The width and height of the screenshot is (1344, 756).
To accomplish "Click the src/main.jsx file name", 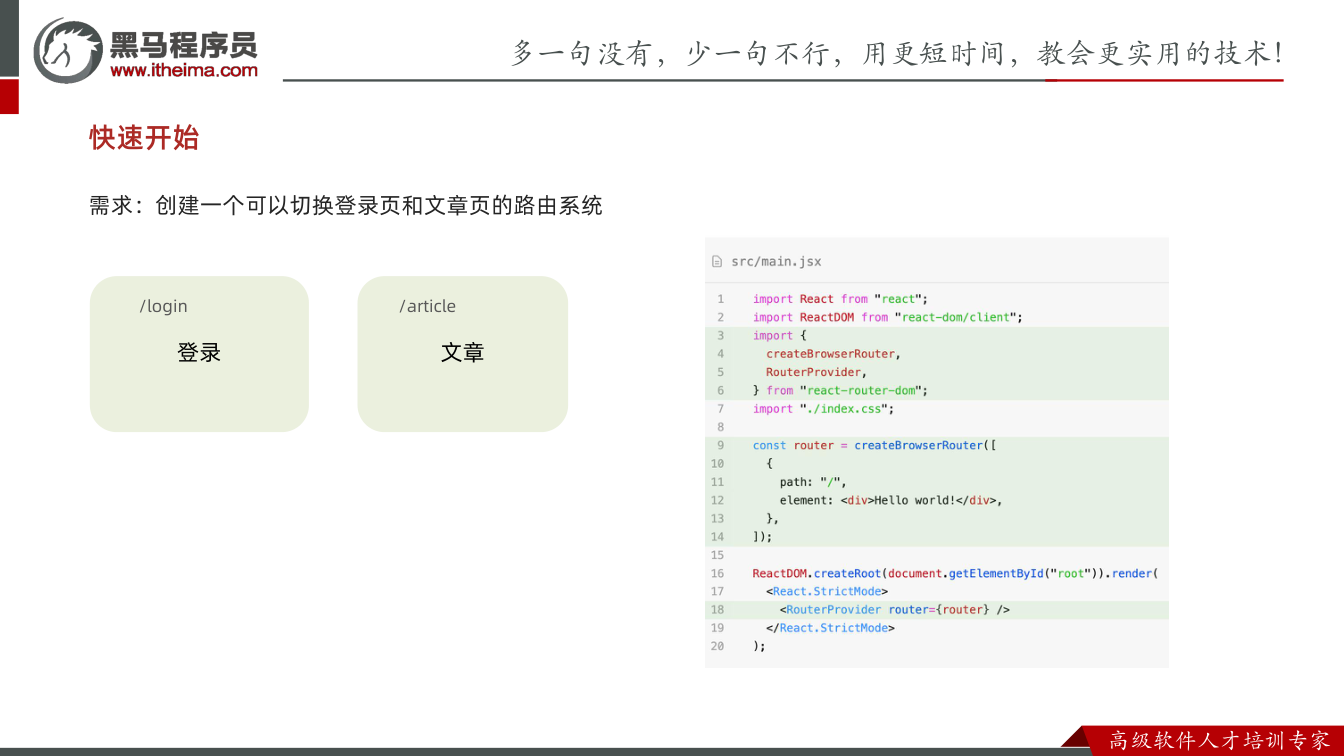I will pyautogui.click(x=776, y=262).
